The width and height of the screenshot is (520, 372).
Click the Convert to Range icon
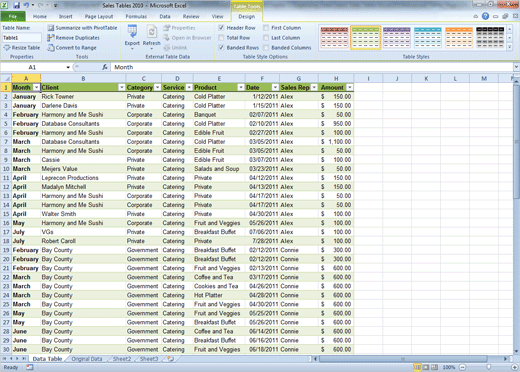click(51, 48)
